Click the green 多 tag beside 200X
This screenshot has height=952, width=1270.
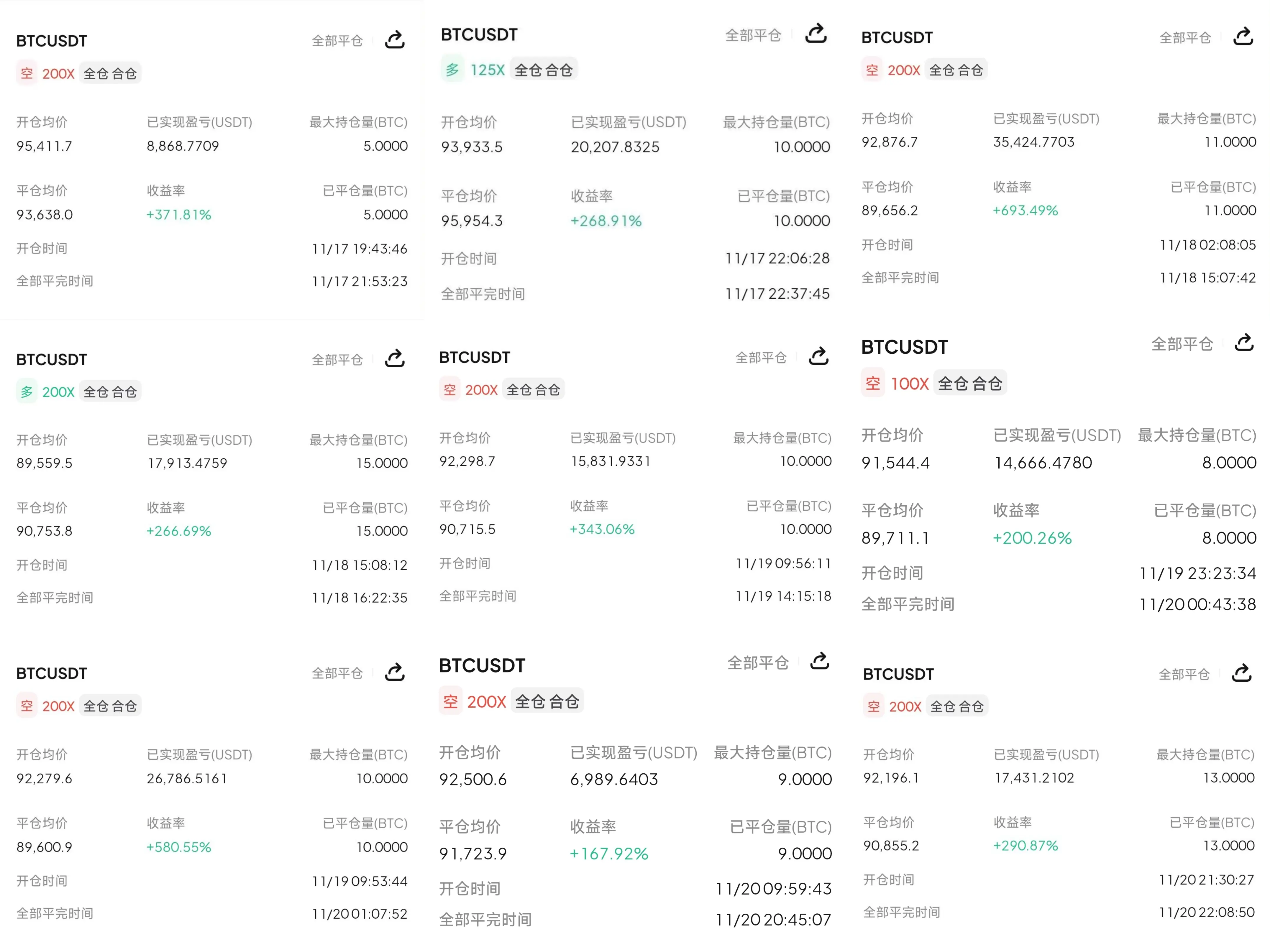tap(27, 392)
